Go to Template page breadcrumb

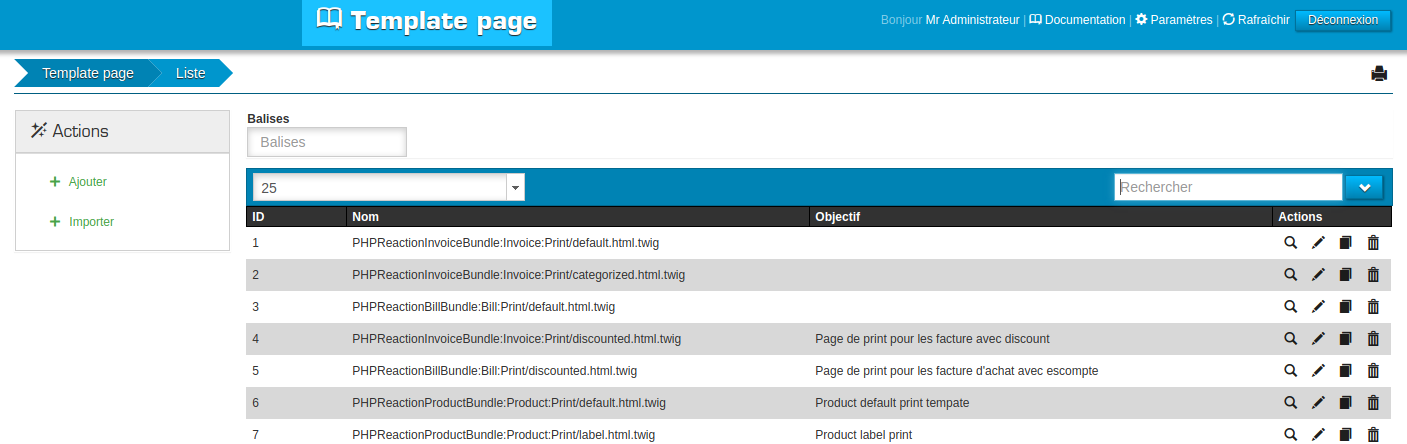click(88, 73)
